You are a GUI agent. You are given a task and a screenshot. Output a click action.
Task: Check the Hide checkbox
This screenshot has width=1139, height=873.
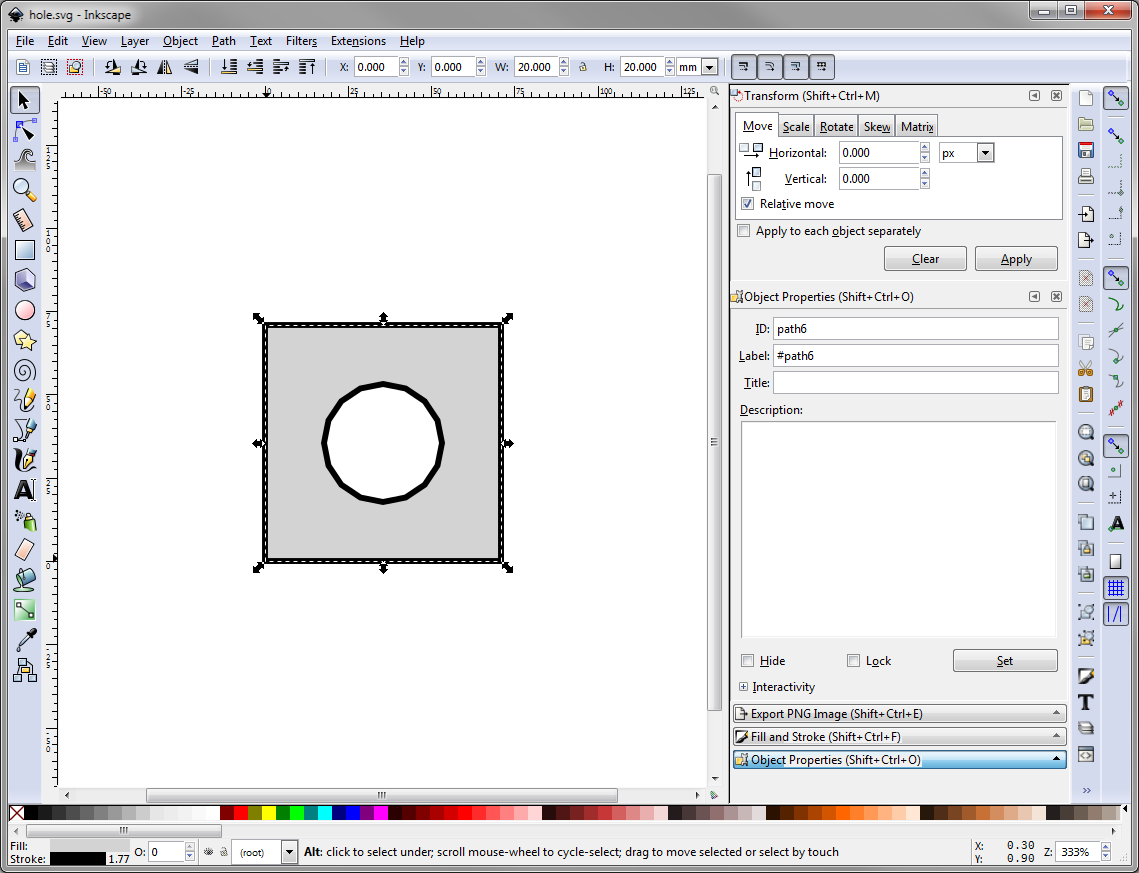(x=748, y=661)
